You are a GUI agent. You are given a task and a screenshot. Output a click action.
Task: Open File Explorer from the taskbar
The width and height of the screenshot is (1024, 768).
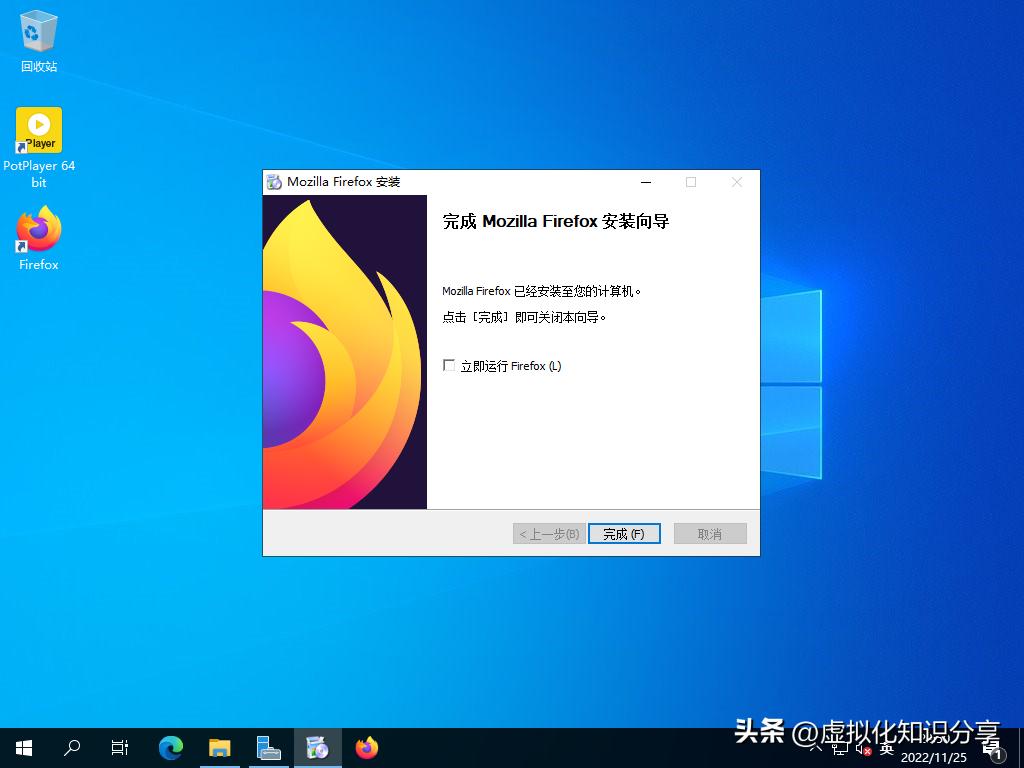click(220, 747)
